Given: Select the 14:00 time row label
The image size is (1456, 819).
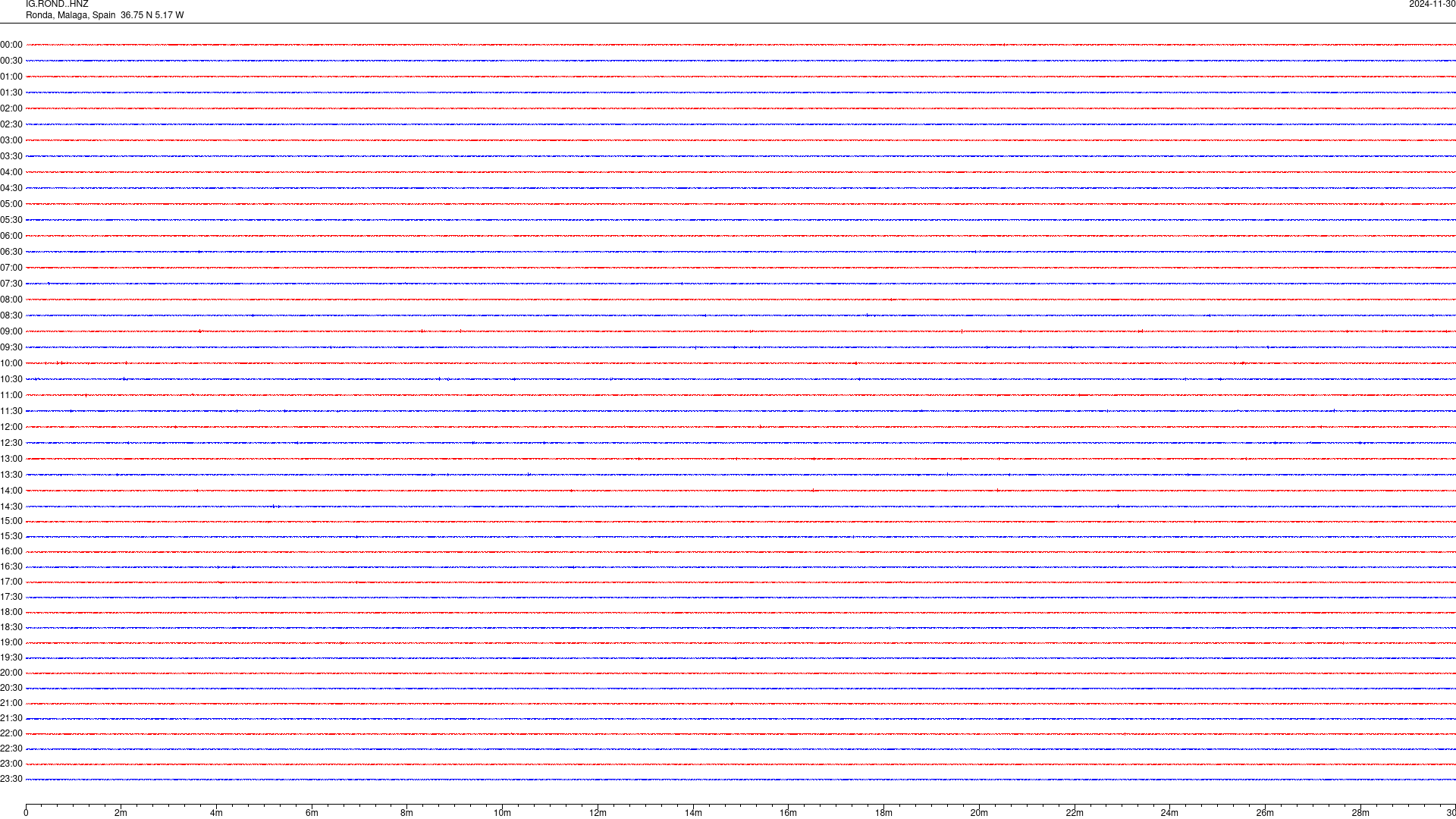Looking at the screenshot, I should tap(11, 491).
